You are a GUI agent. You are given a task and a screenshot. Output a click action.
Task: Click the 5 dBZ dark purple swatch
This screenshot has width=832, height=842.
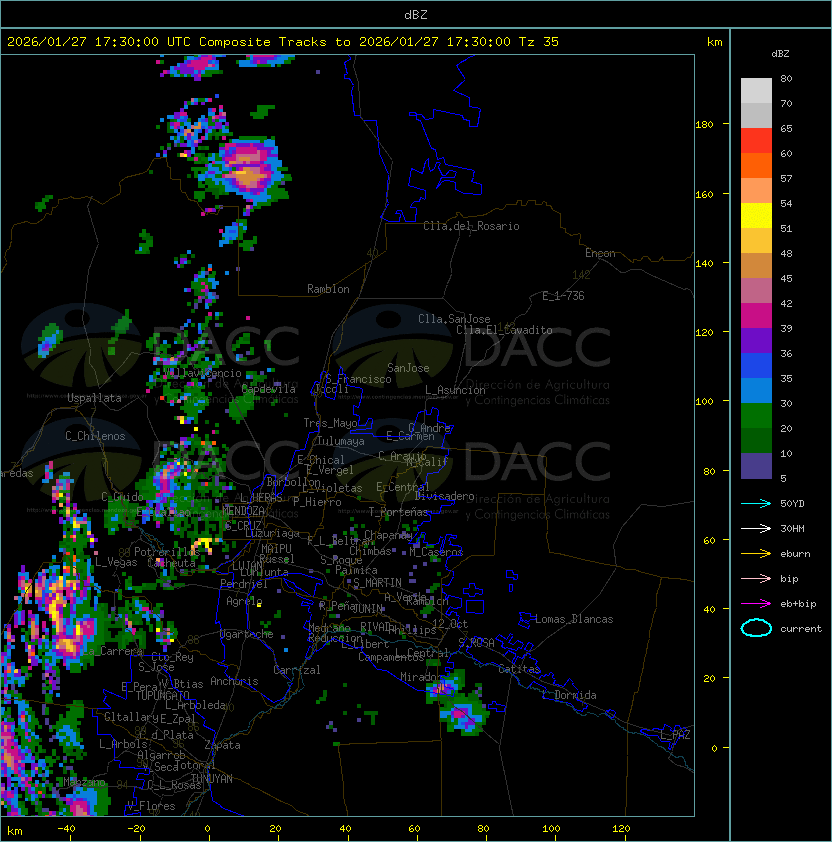756,466
